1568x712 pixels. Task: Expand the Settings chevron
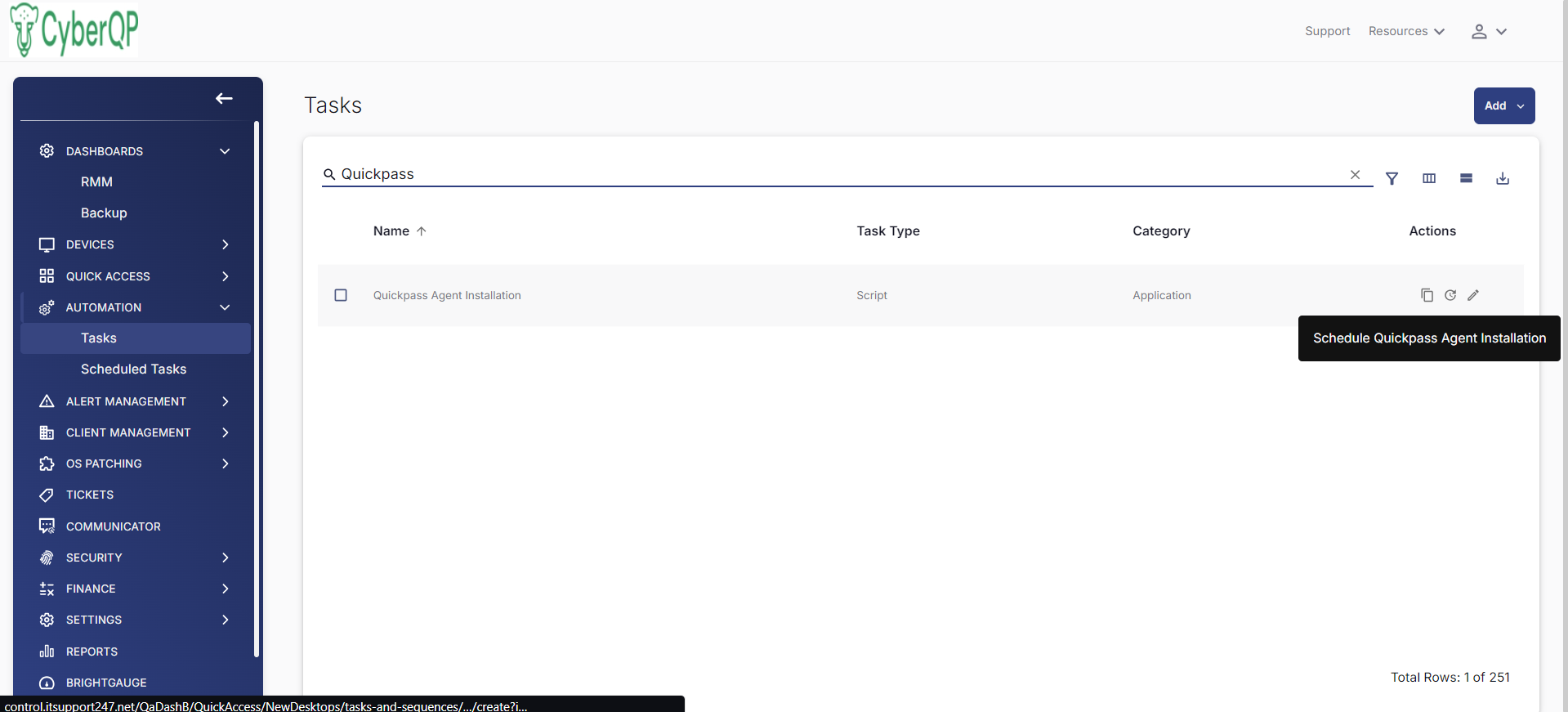pos(225,620)
